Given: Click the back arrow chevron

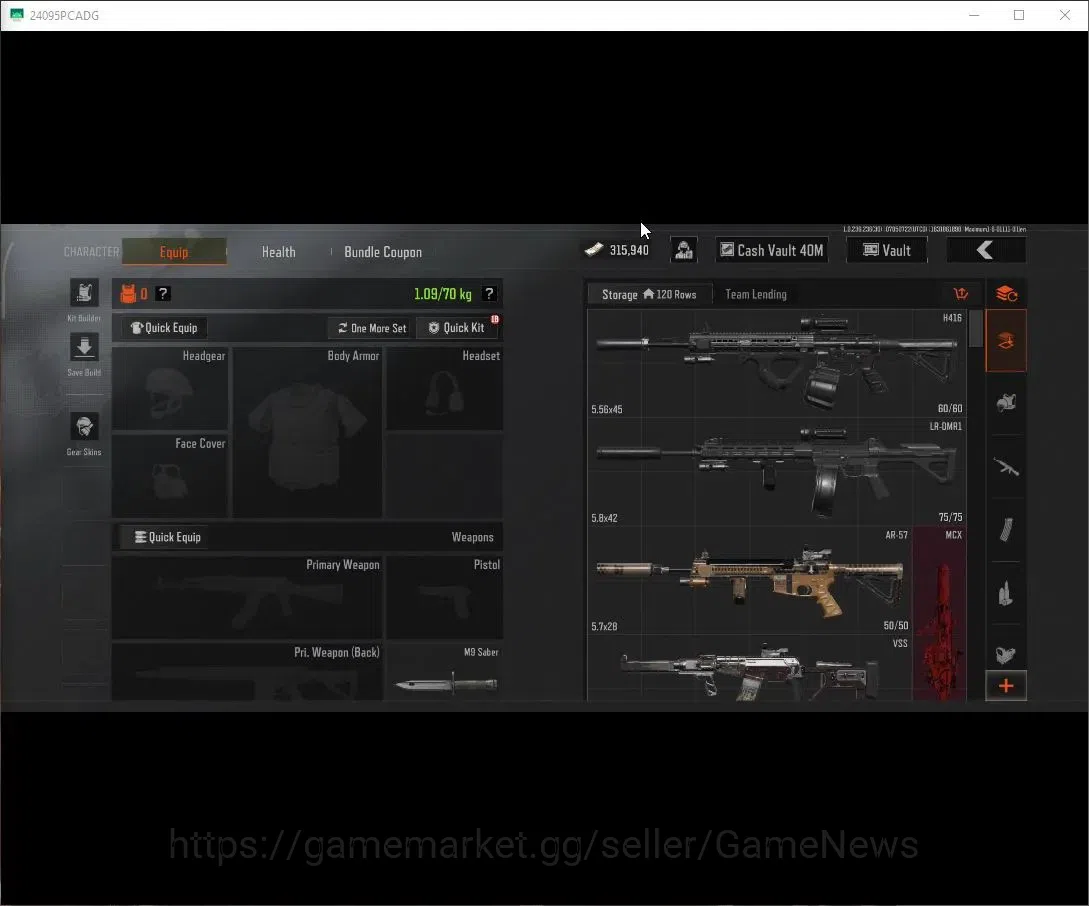Looking at the screenshot, I should 986,250.
